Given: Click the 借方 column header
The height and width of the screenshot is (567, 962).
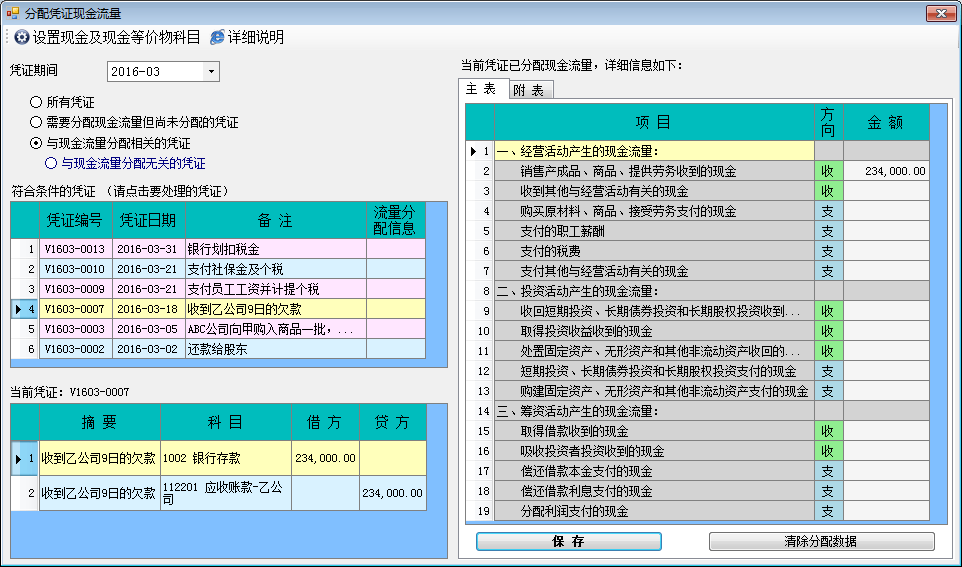Looking at the screenshot, I should pos(325,422).
